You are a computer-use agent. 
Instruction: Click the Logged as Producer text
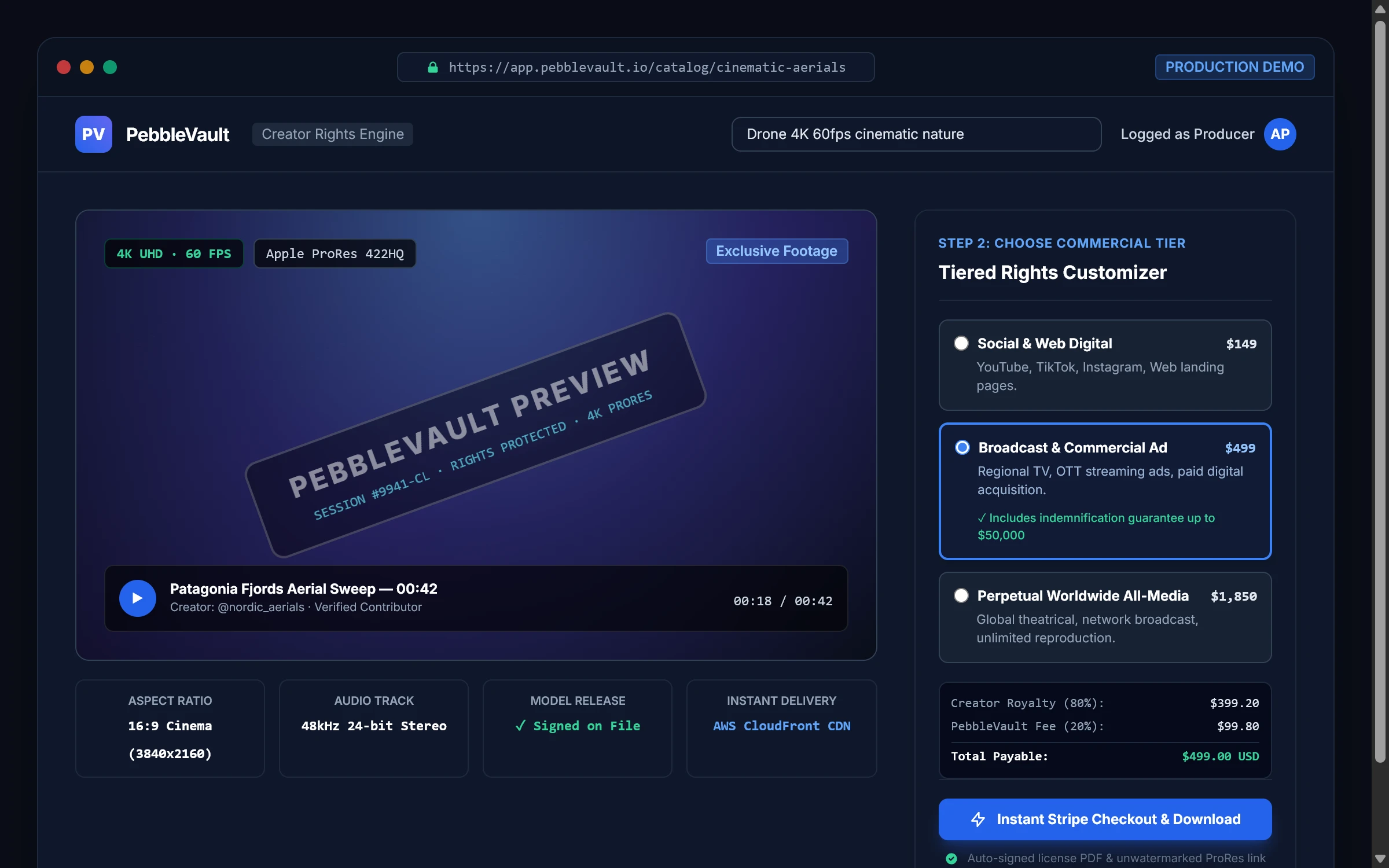point(1187,134)
